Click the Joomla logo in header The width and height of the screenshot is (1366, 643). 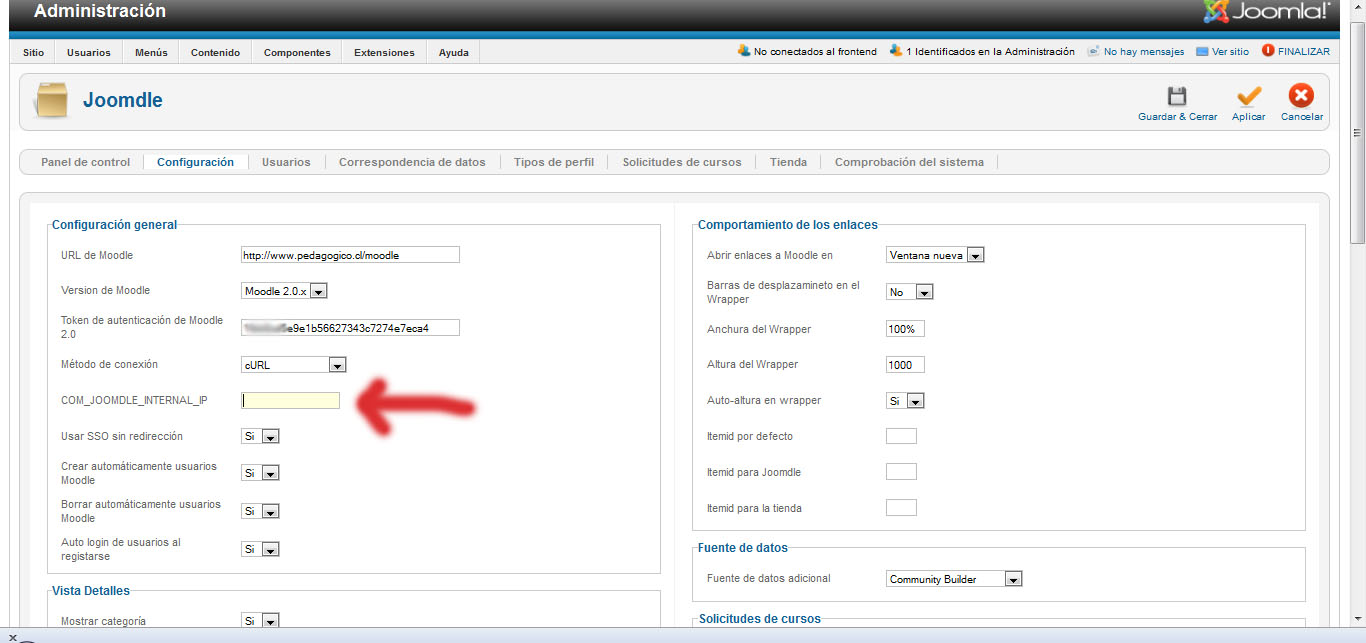click(1266, 12)
